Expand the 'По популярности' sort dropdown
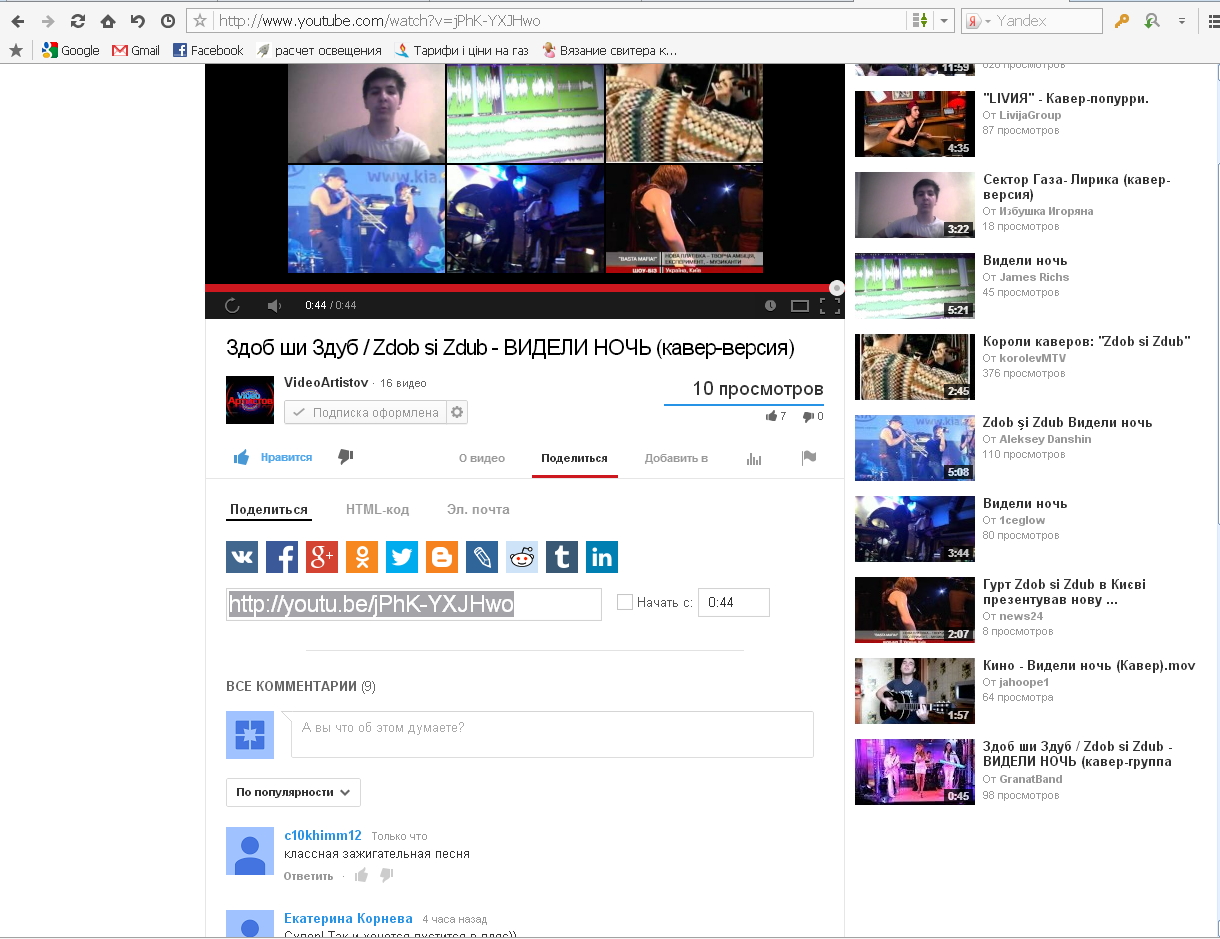The height and width of the screenshot is (939, 1220). click(x=293, y=792)
